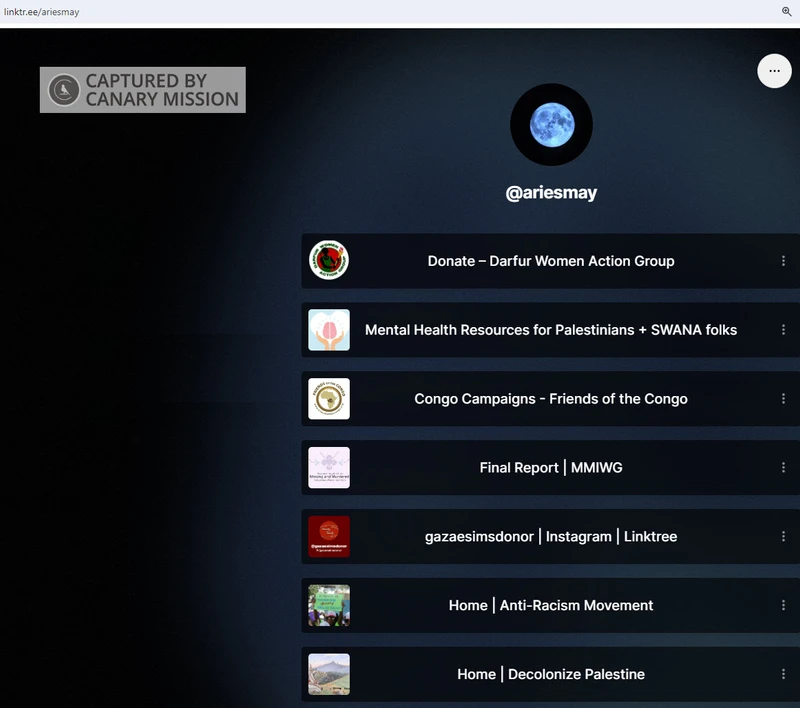Click the blue moon profile avatar
The height and width of the screenshot is (708, 800).
coord(551,125)
